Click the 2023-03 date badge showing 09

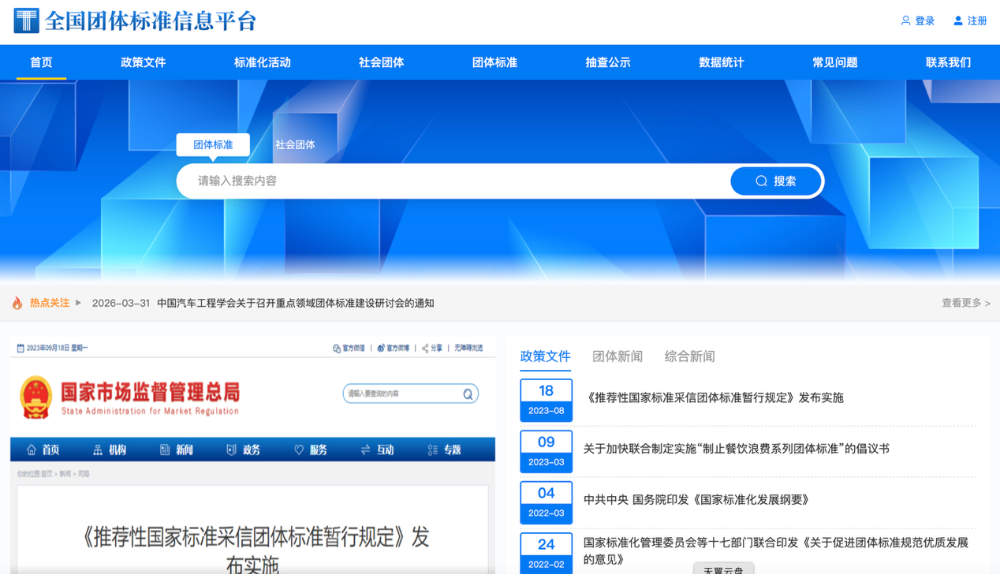click(546, 451)
